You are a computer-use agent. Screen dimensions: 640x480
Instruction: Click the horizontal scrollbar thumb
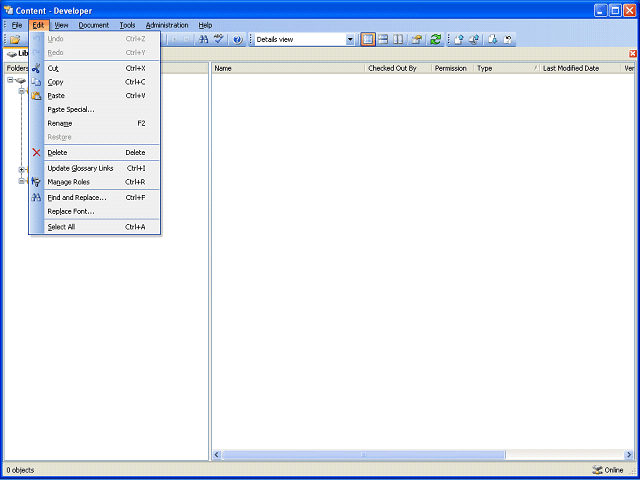pos(364,455)
